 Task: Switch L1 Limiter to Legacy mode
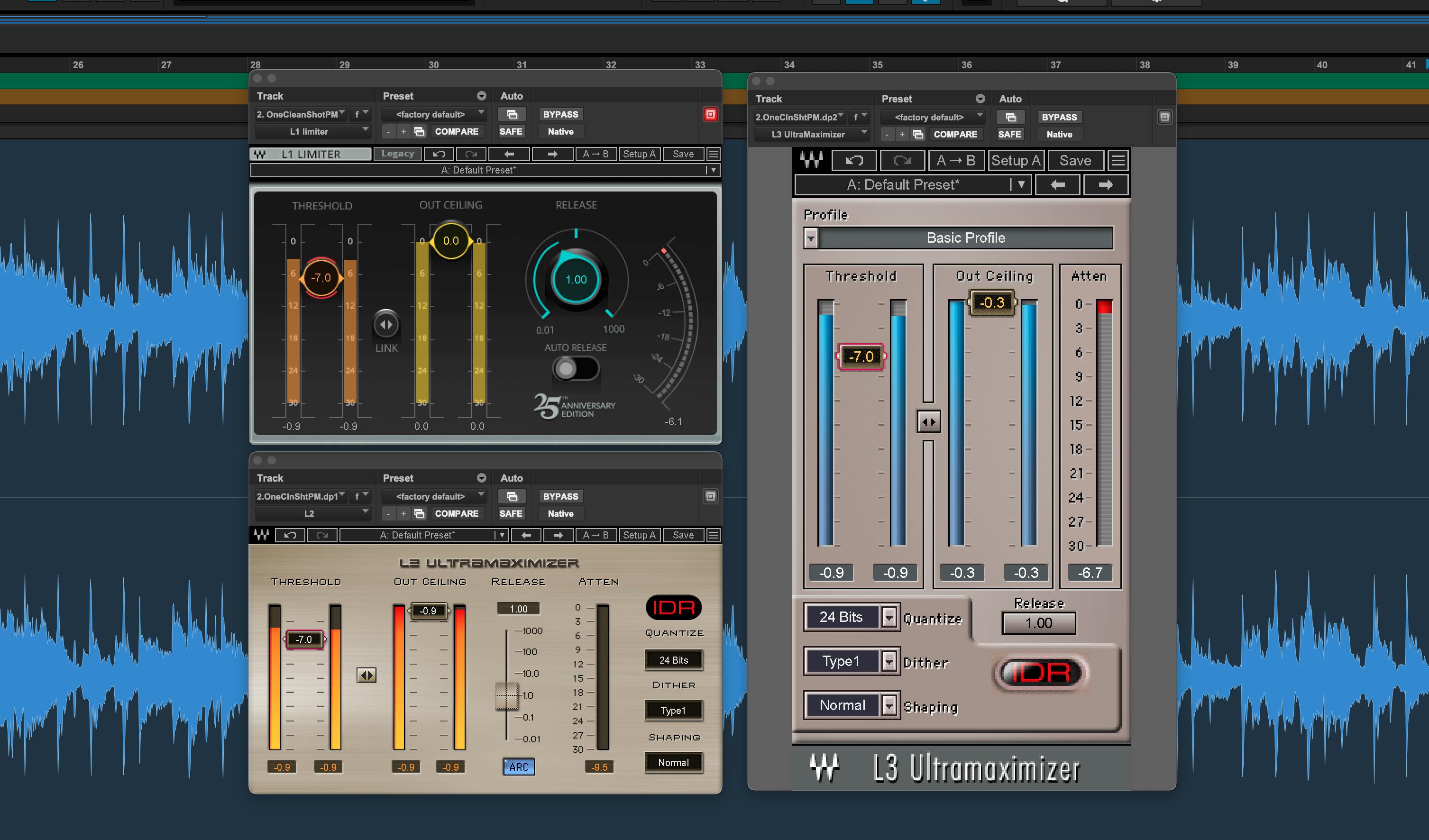[397, 154]
